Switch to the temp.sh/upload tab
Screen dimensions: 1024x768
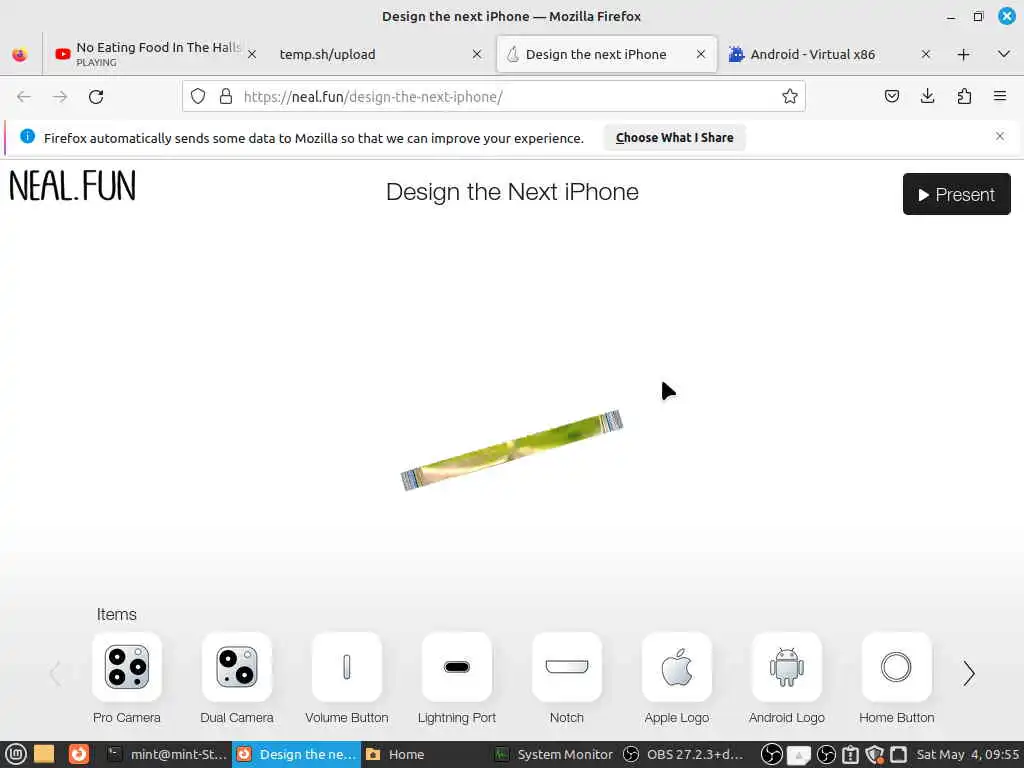tap(379, 54)
